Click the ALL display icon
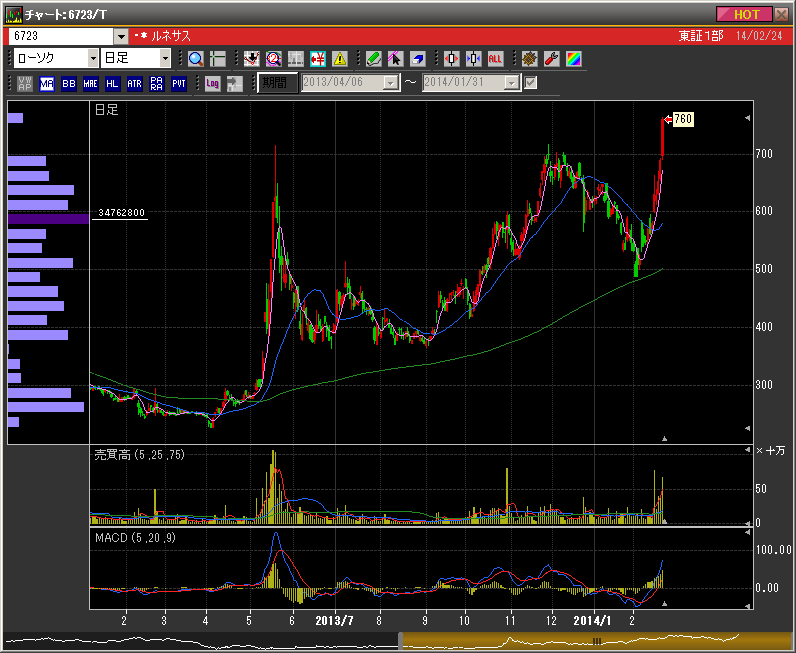 point(496,59)
